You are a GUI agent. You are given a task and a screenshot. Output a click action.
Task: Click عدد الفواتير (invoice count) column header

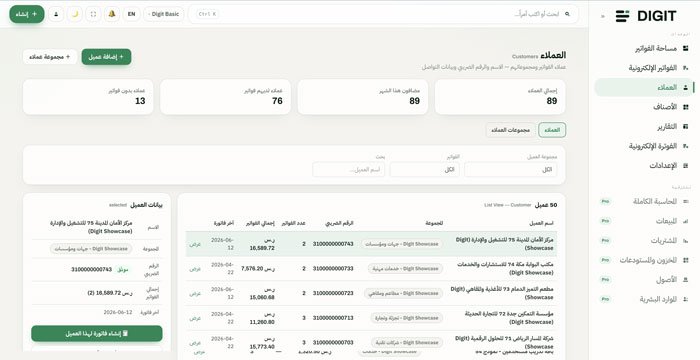click(293, 223)
